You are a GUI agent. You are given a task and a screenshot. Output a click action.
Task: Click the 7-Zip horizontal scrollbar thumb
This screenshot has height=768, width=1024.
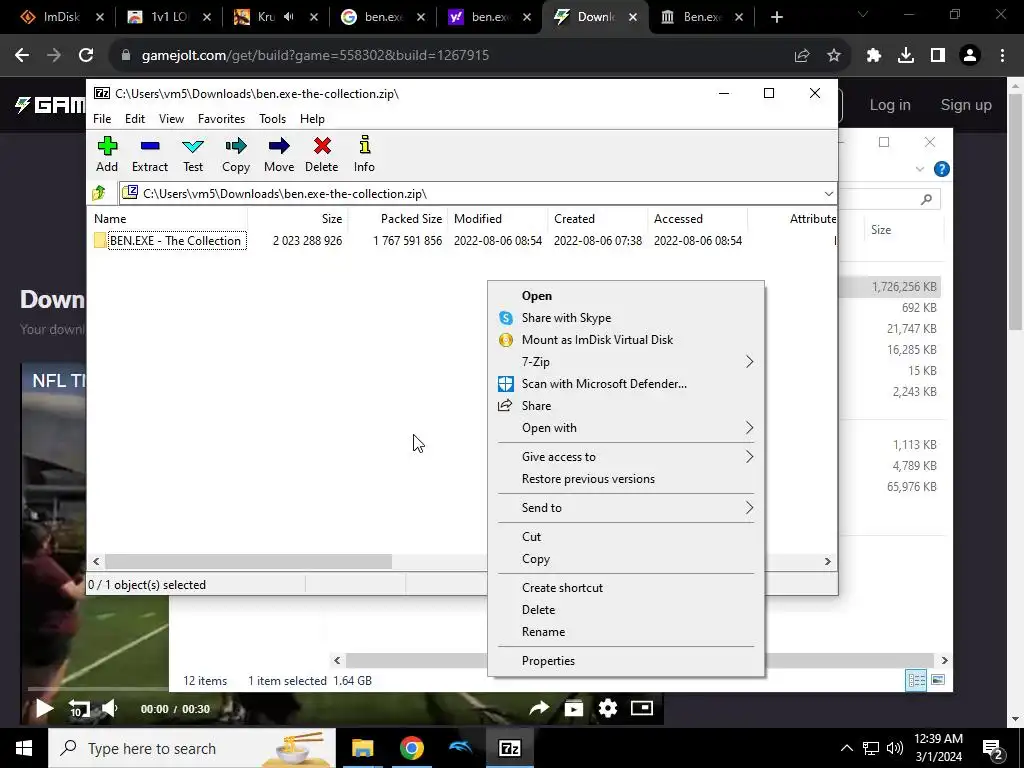[248, 562]
